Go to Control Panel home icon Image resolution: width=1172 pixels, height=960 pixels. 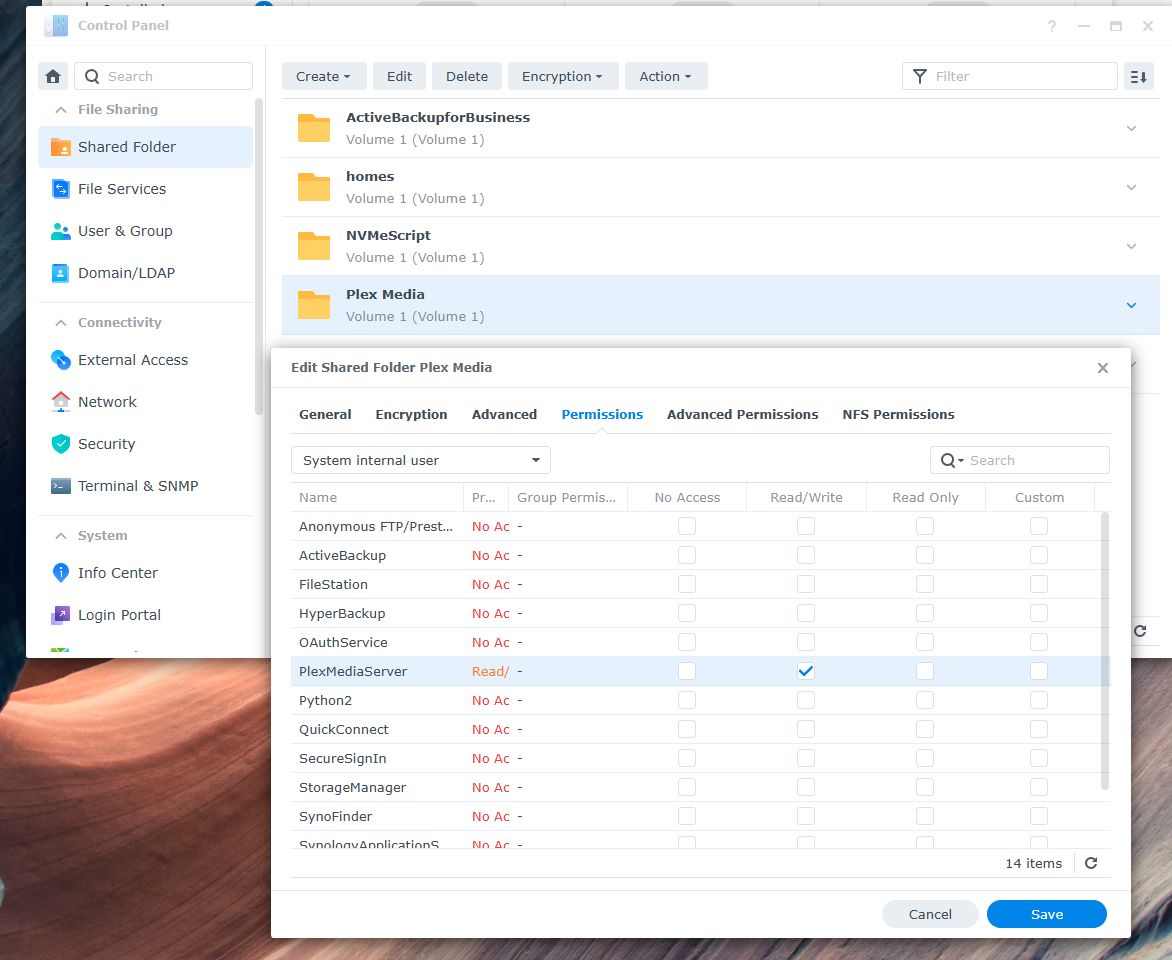(x=53, y=76)
